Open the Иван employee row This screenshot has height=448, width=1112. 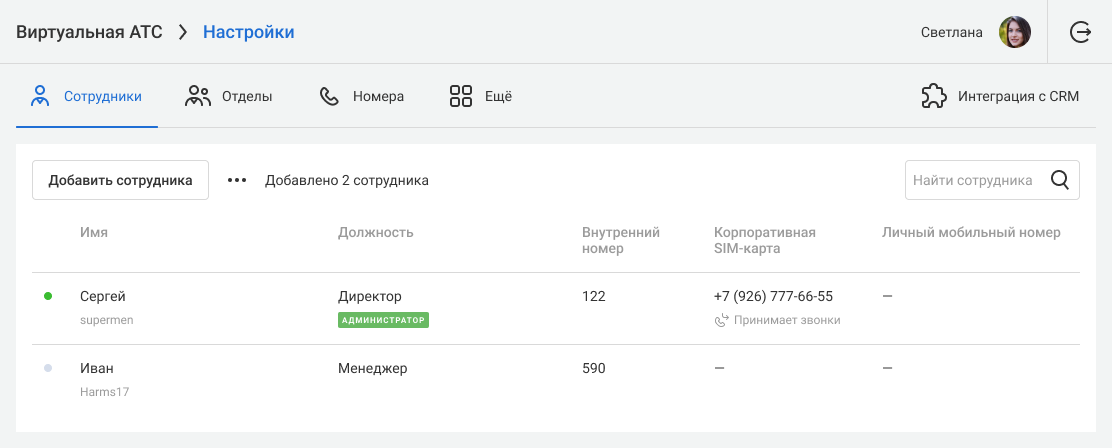(556, 380)
